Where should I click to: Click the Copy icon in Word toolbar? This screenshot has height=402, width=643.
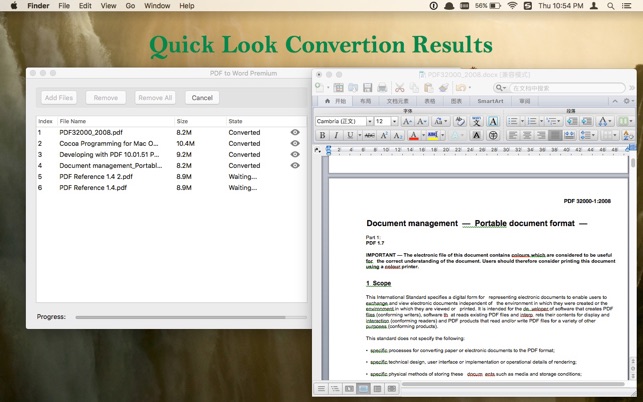[414, 87]
